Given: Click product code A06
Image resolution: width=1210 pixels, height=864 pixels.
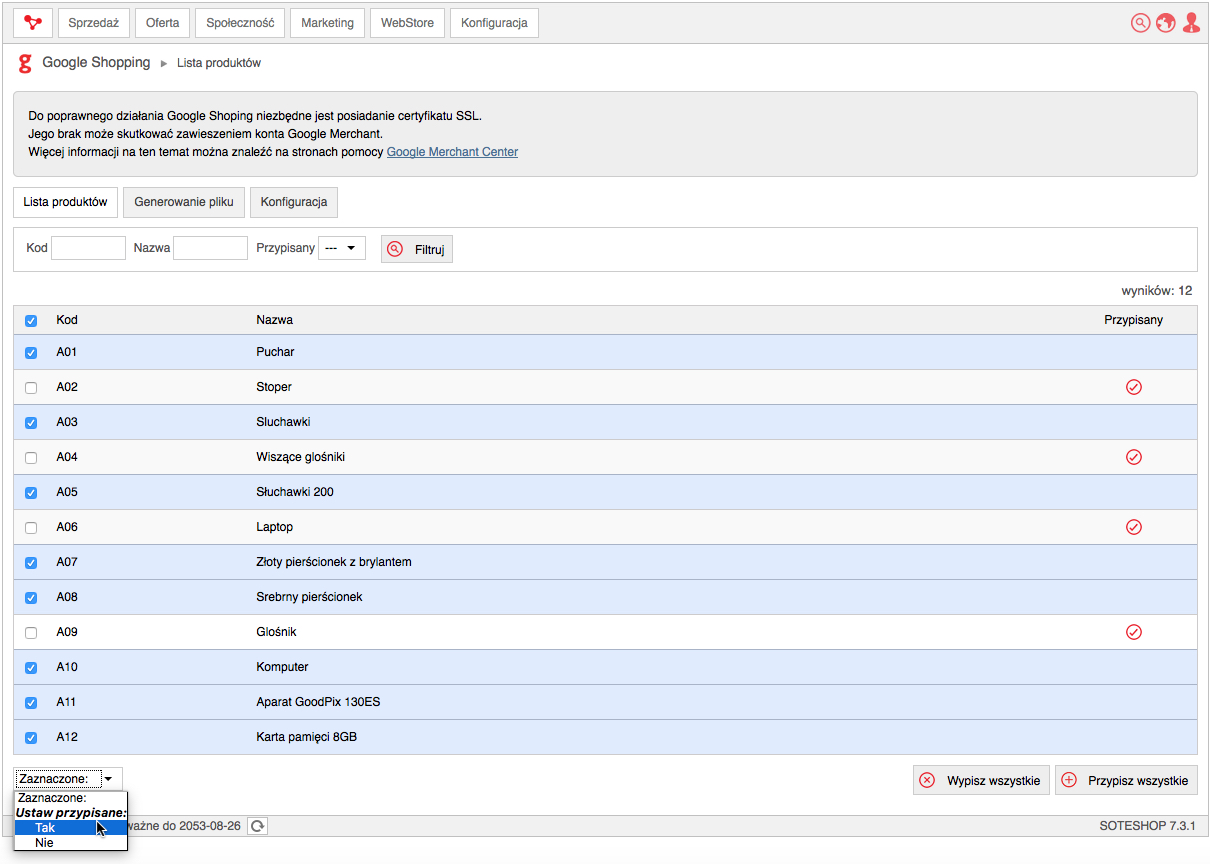Looking at the screenshot, I should 67,527.
